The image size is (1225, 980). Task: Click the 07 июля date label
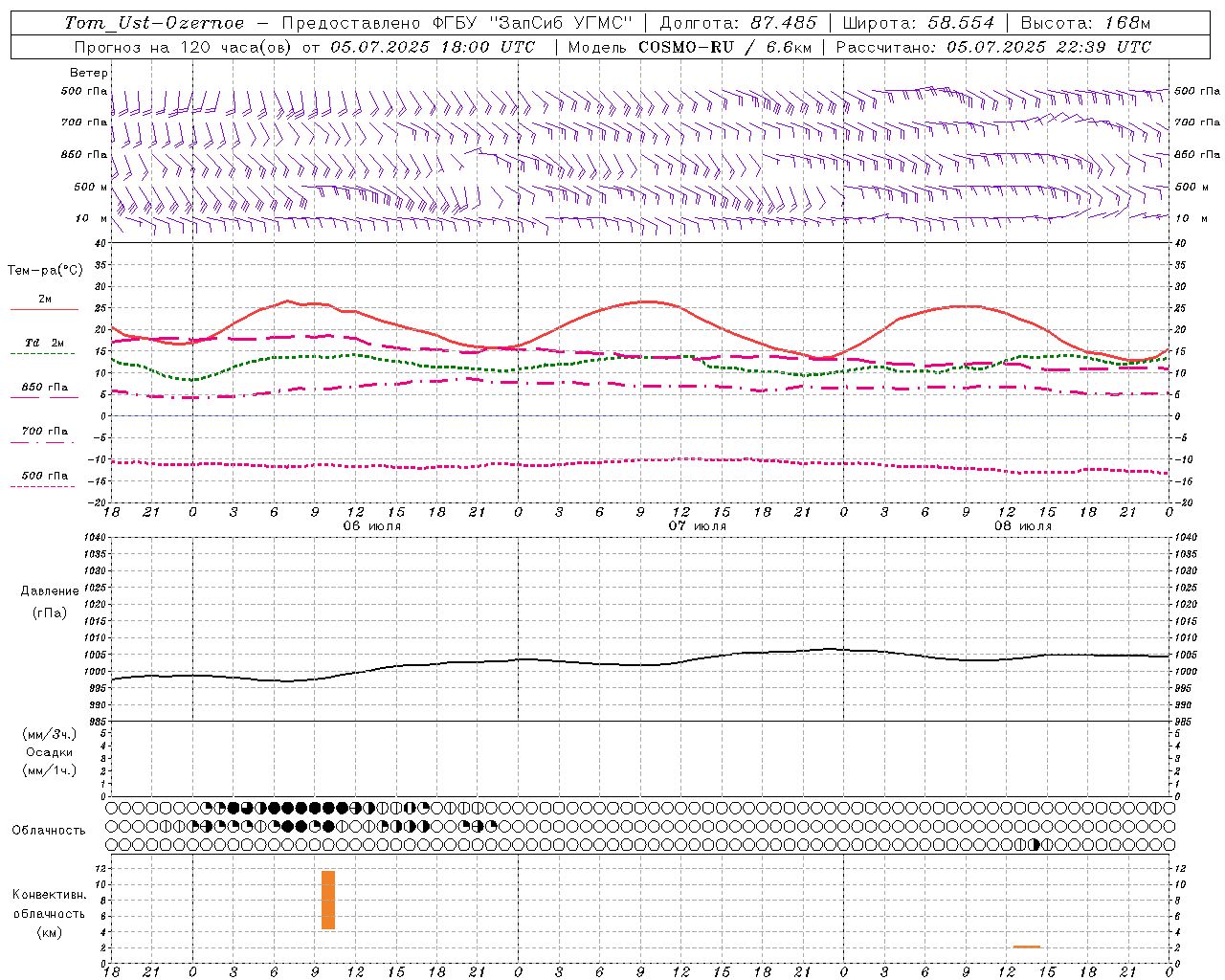pos(698,526)
